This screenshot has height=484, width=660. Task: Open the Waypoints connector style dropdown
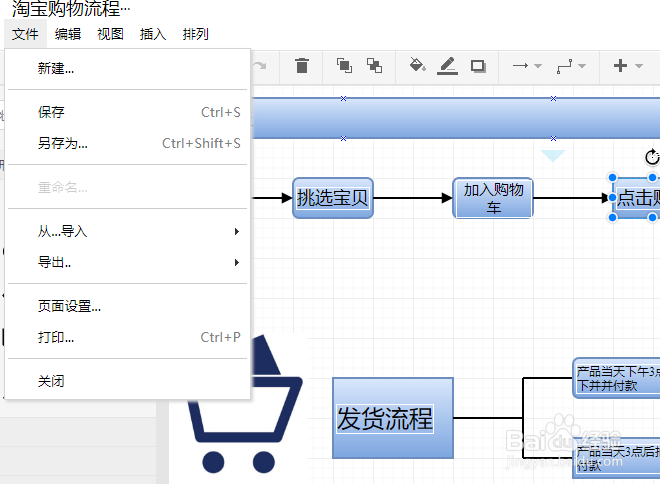click(571, 66)
